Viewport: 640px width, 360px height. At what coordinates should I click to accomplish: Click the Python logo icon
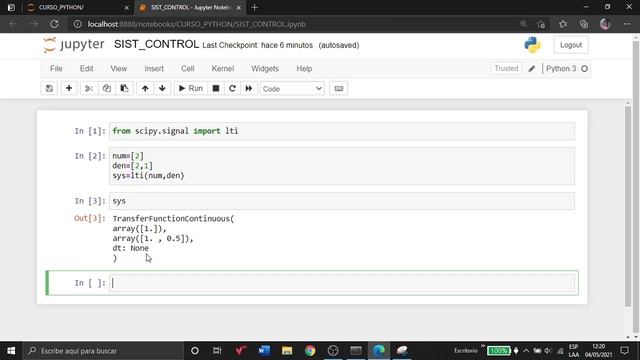coord(533,45)
